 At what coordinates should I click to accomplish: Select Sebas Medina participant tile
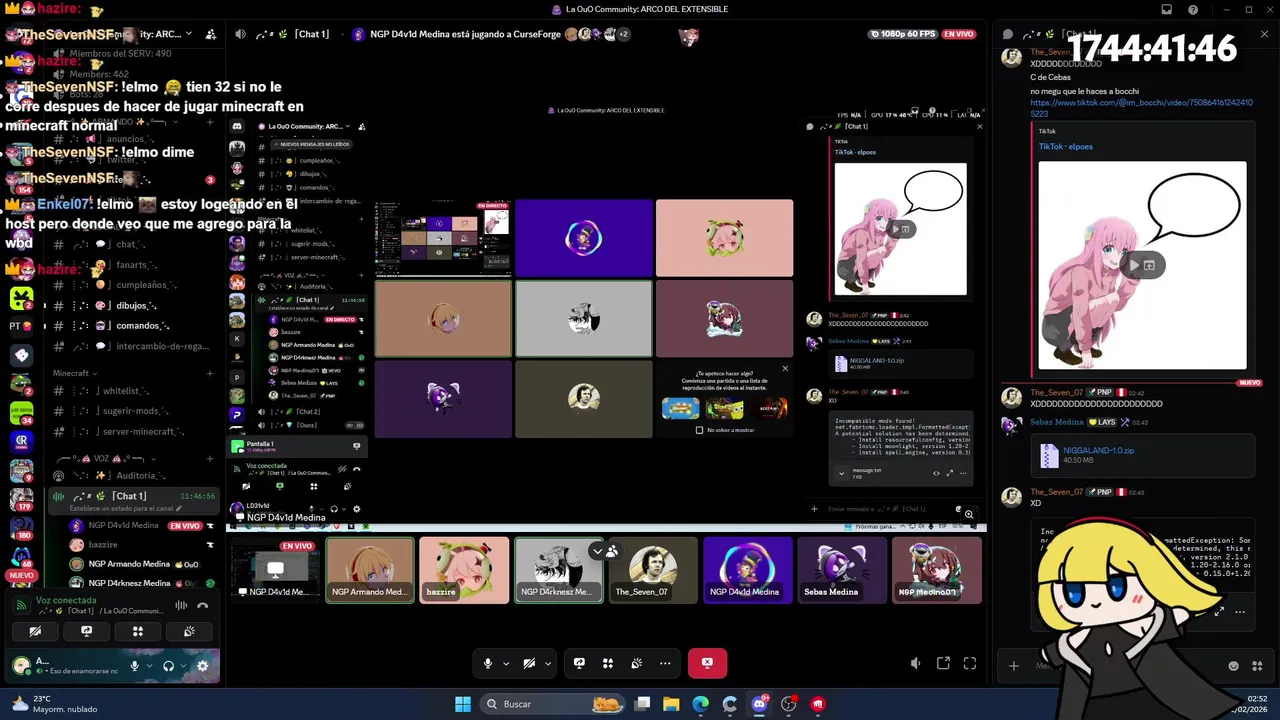tap(842, 570)
